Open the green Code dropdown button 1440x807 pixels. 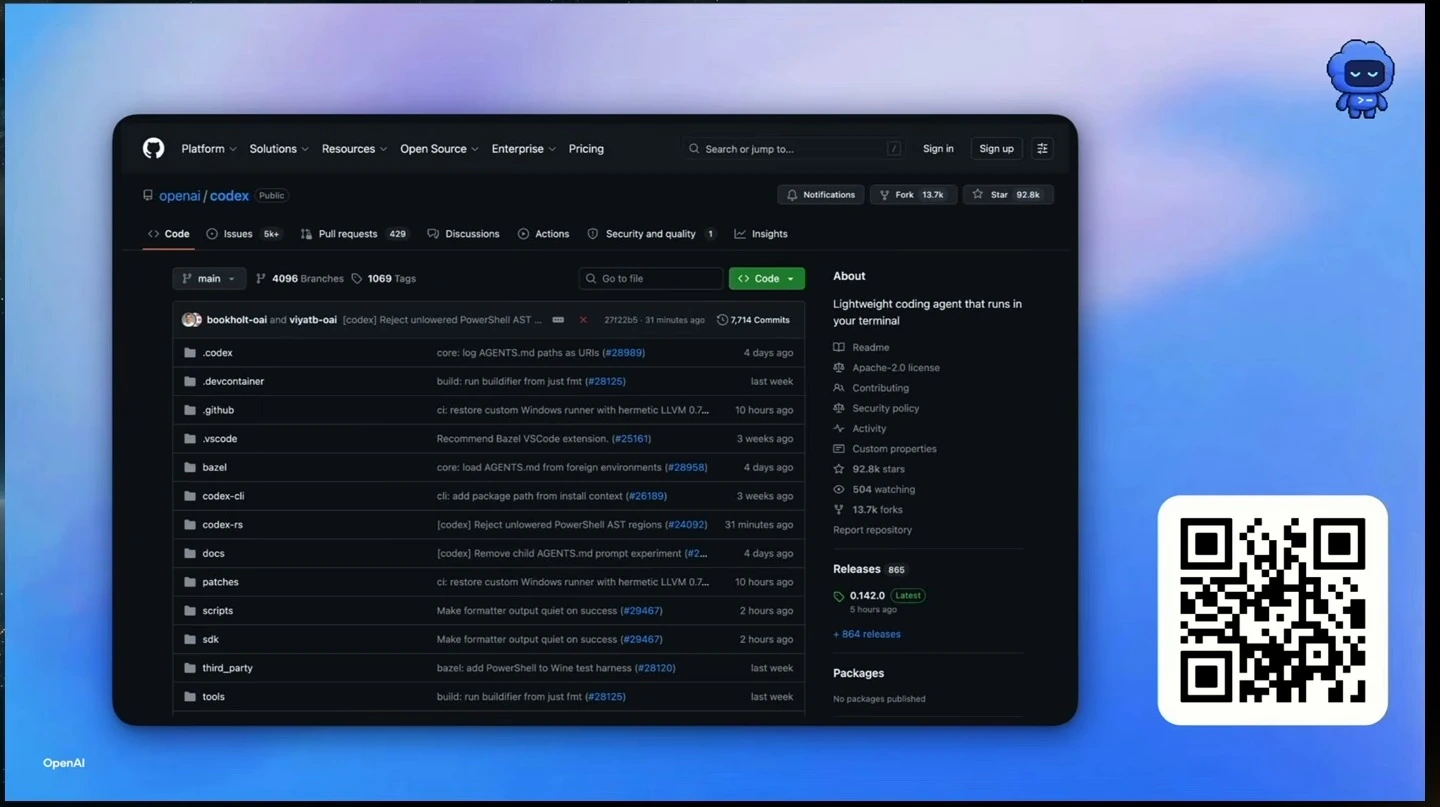point(767,279)
